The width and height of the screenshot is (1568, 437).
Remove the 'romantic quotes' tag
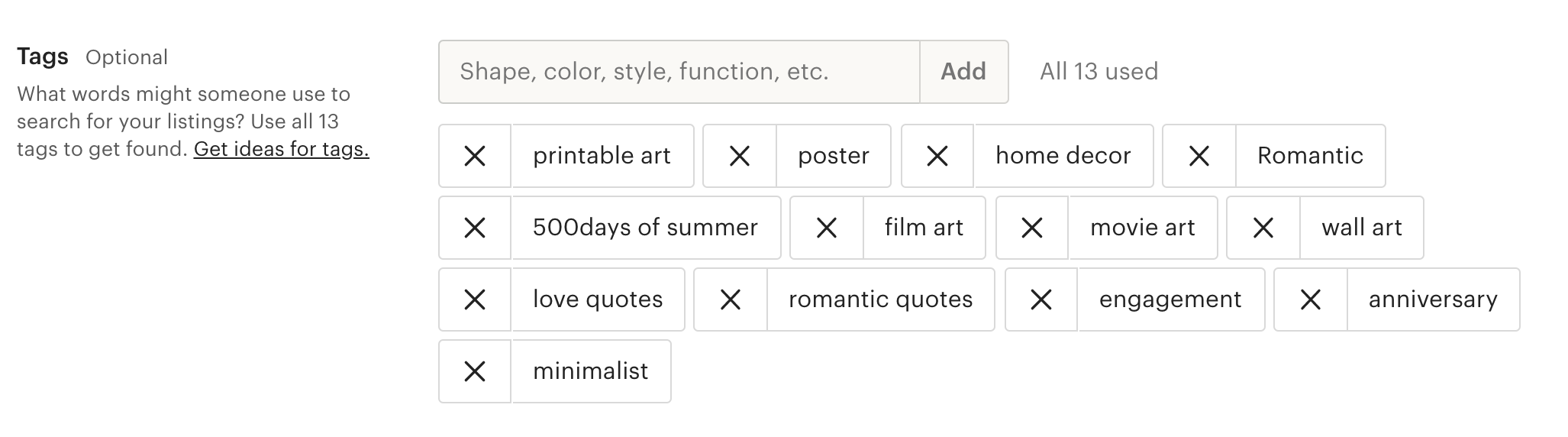tap(730, 299)
